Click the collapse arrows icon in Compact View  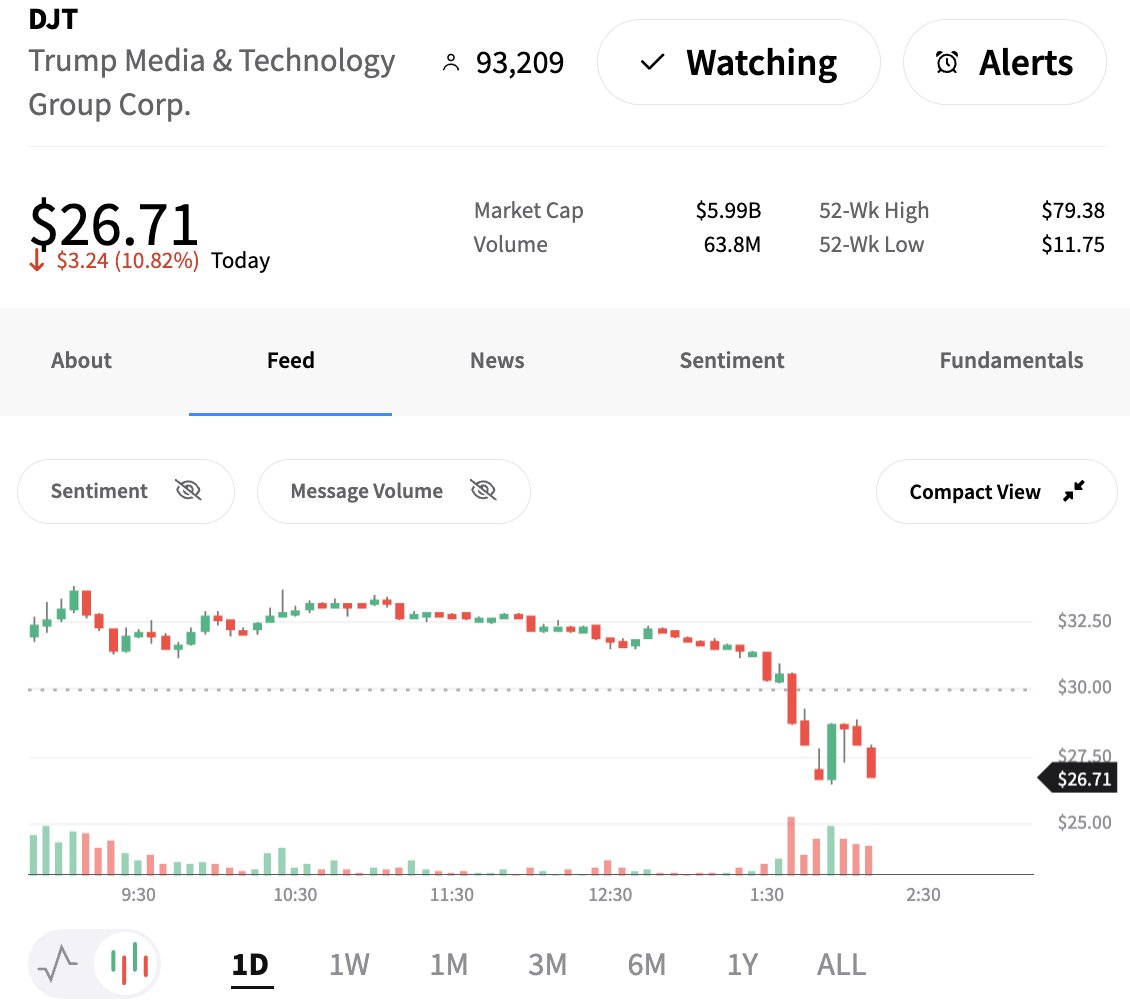(1074, 491)
